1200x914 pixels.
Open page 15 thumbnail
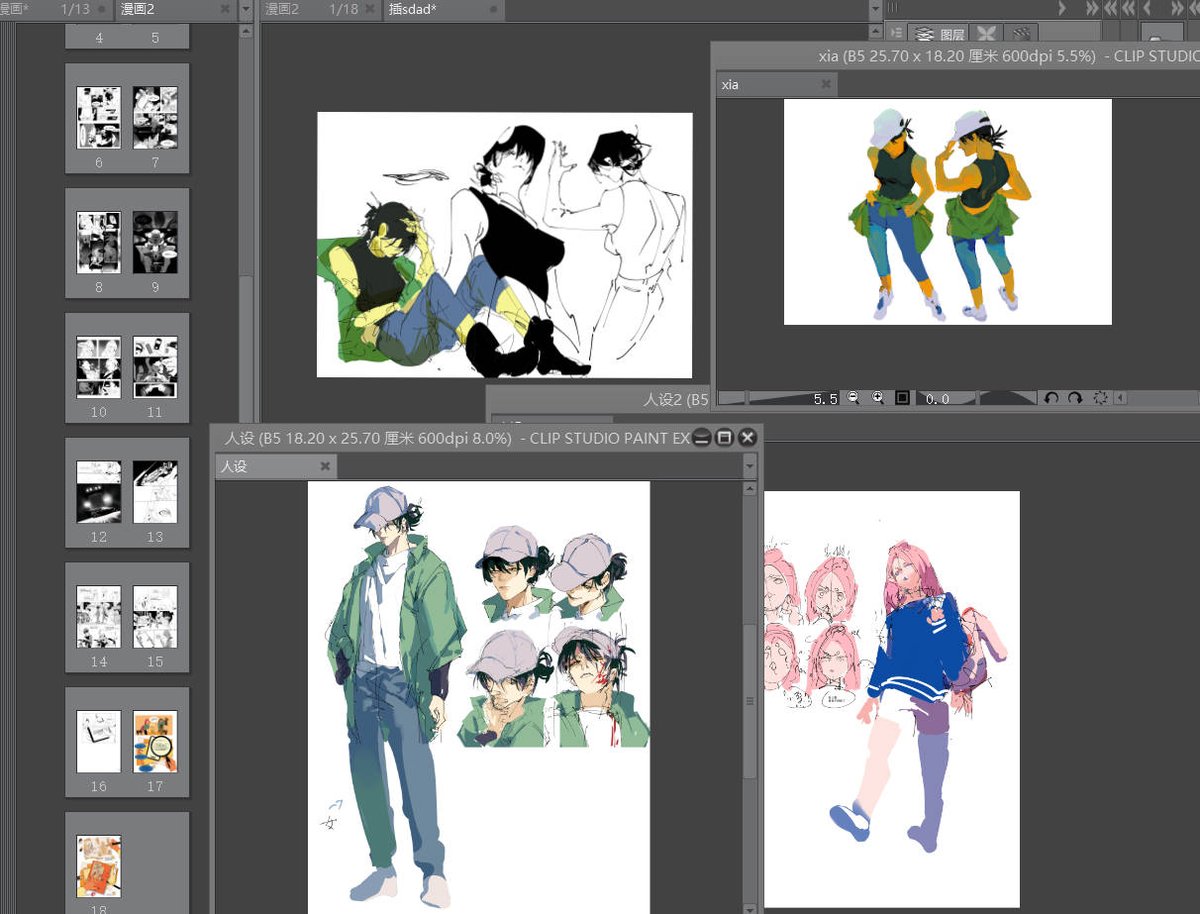tap(155, 616)
